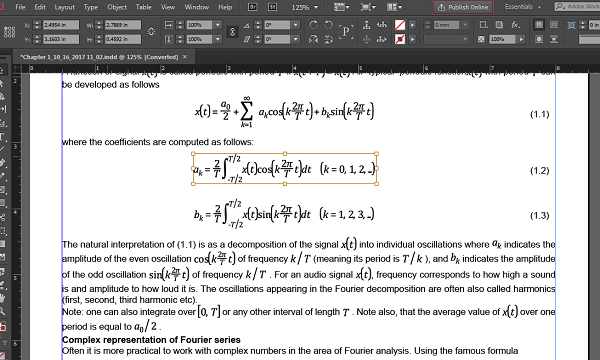Viewport: 600px width, 360px height.
Task: Click the Drop Shadow icon
Action: coord(499,25)
